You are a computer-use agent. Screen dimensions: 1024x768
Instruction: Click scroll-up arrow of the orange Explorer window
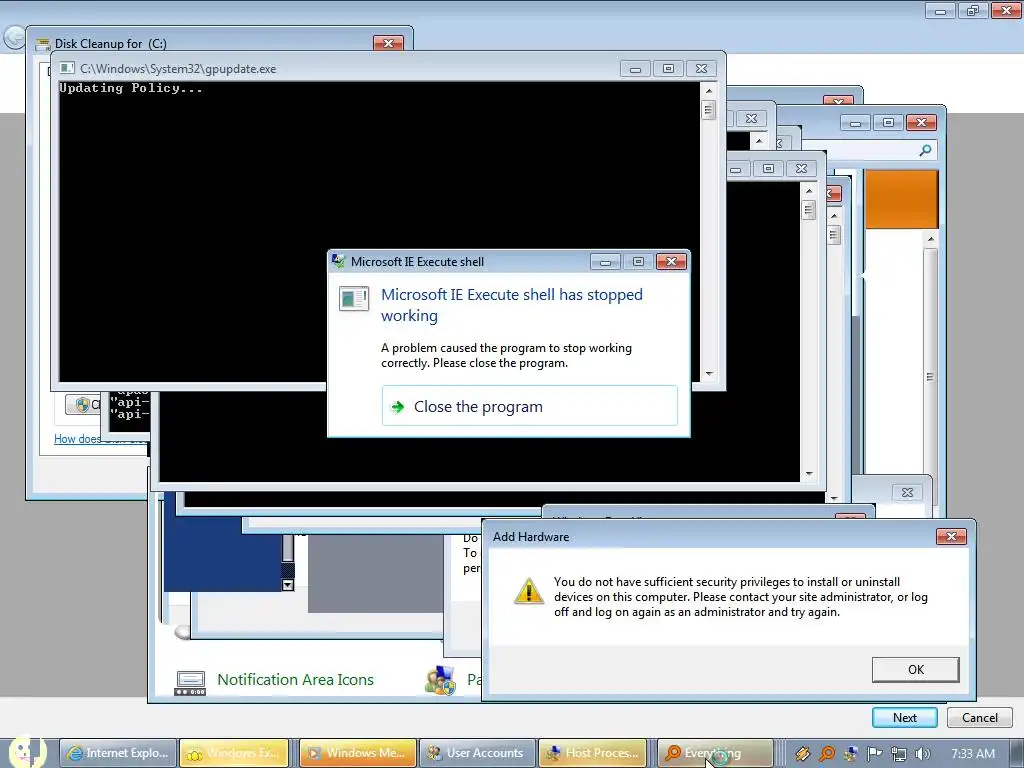[x=931, y=240]
